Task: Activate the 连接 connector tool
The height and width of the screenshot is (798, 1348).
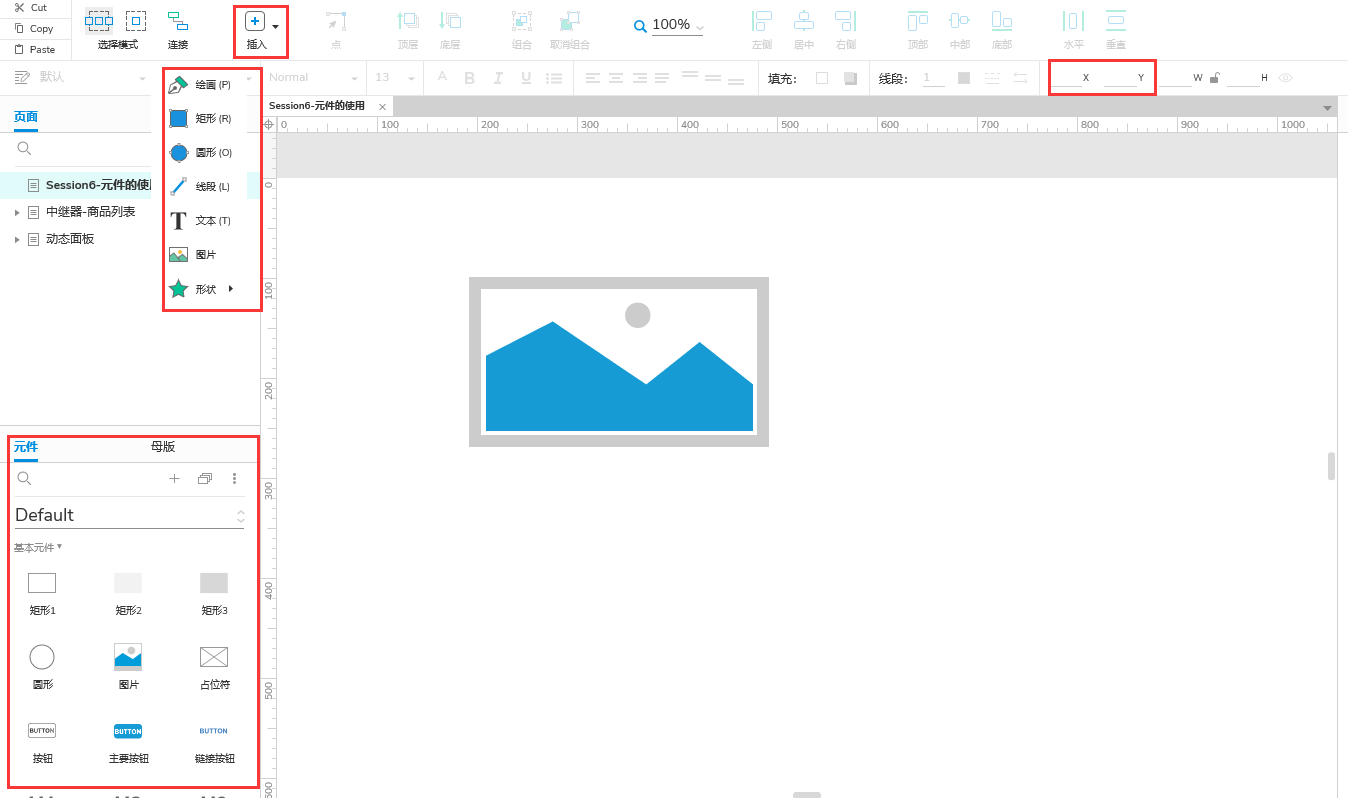Action: 178,20
